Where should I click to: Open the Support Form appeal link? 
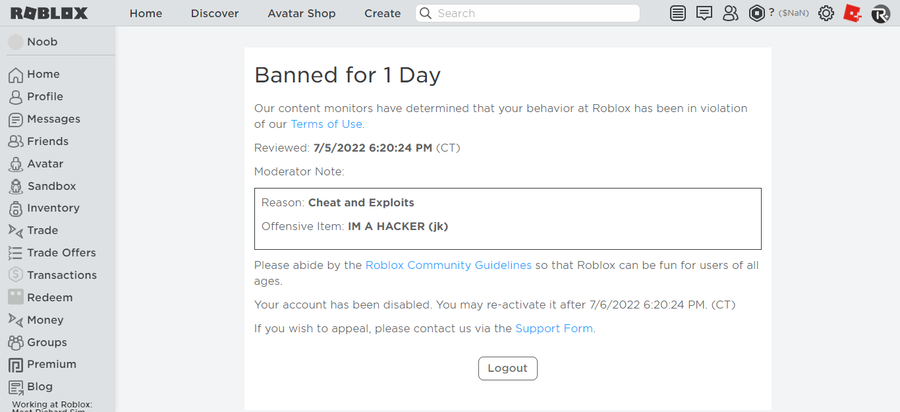coord(553,328)
